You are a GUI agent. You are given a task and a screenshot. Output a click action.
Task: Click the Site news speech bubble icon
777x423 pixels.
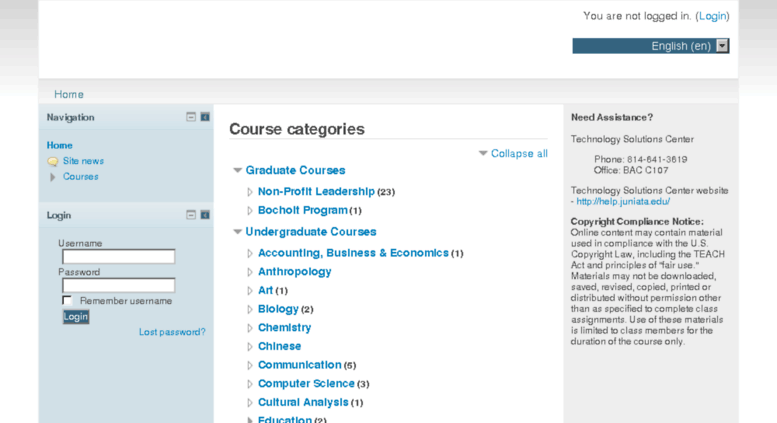pyautogui.click(x=53, y=161)
